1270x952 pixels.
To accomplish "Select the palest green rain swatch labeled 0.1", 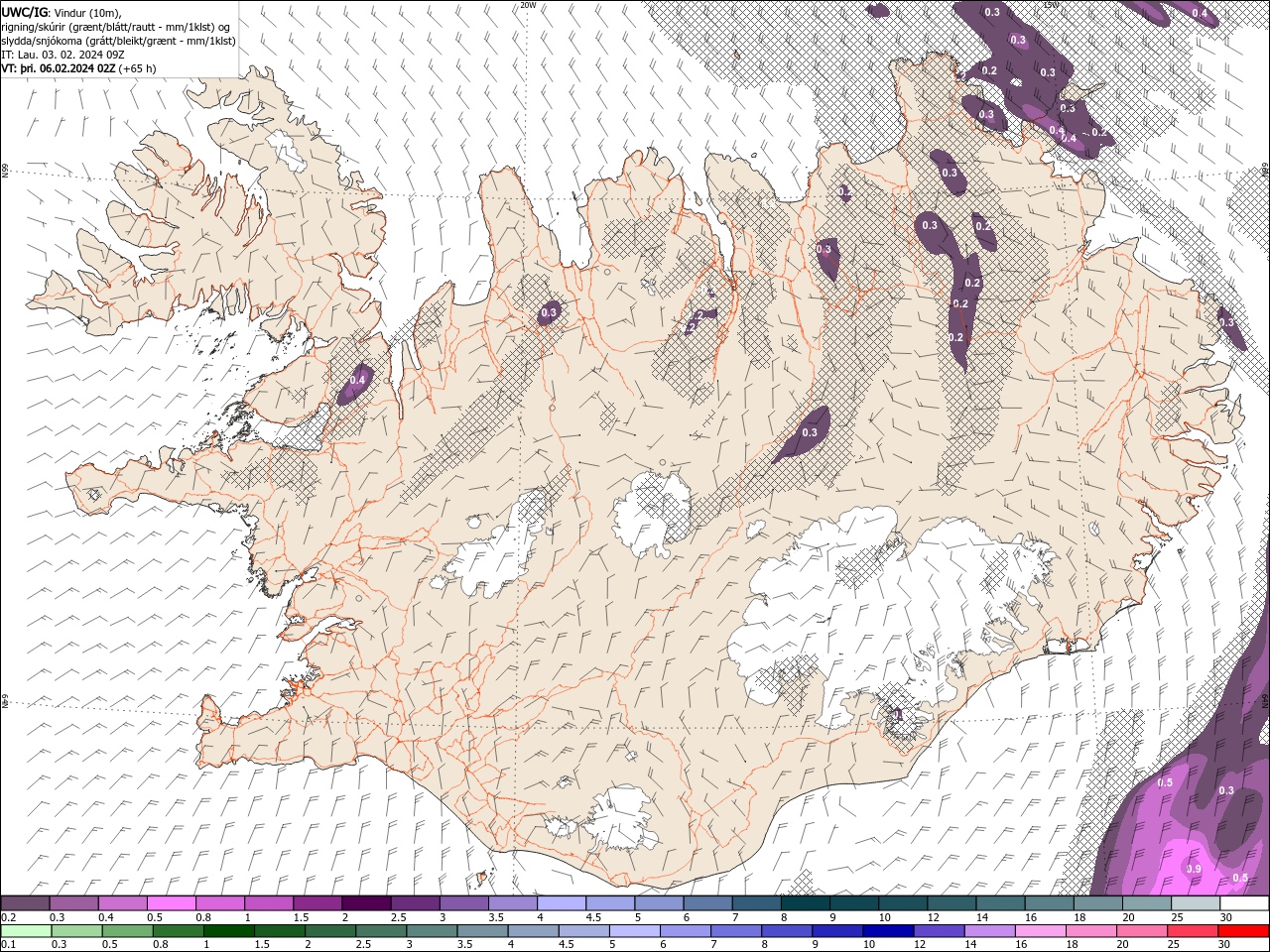I will 26,931.
